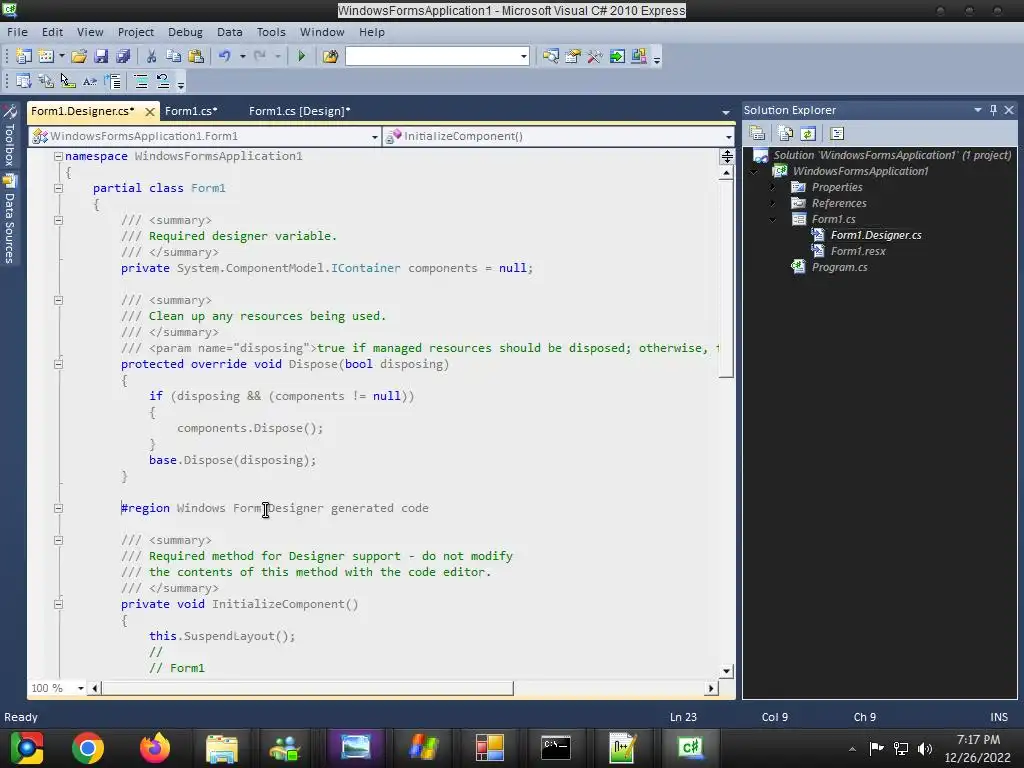Click the Add New Item toolbar icon
Screen dimensions: 1024x768
(x=46, y=56)
